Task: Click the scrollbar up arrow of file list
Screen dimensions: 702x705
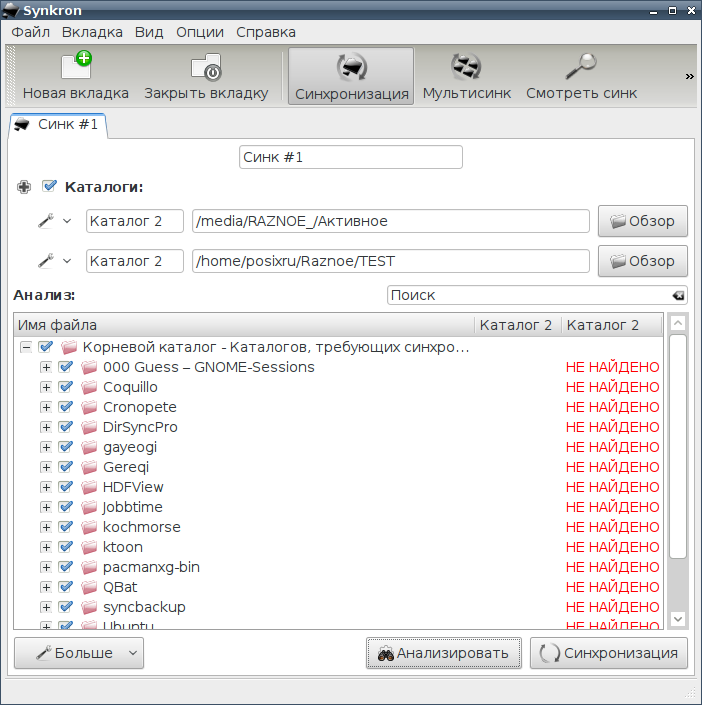Action: [x=678, y=323]
